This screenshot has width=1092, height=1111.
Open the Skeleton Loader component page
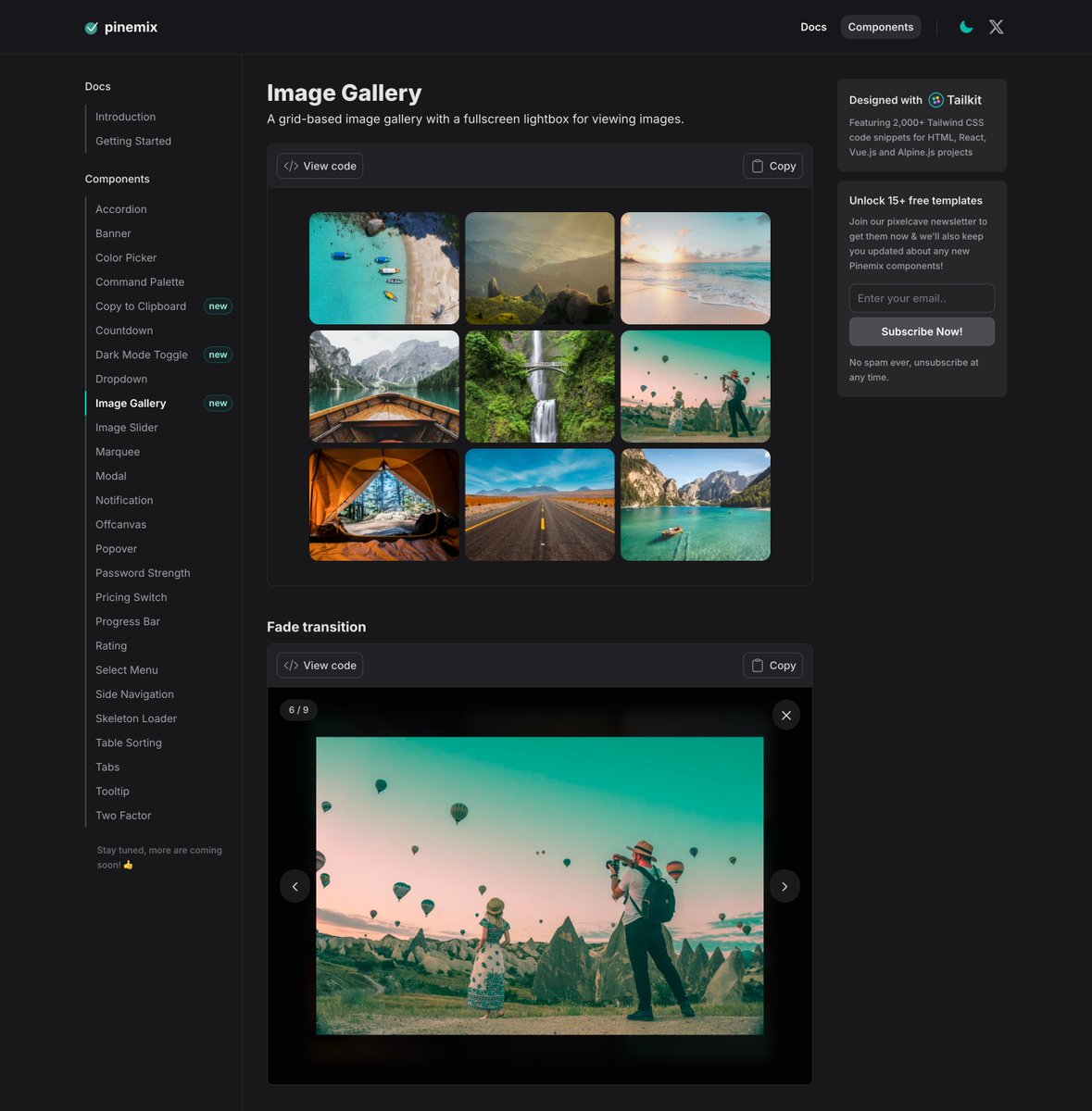point(136,718)
